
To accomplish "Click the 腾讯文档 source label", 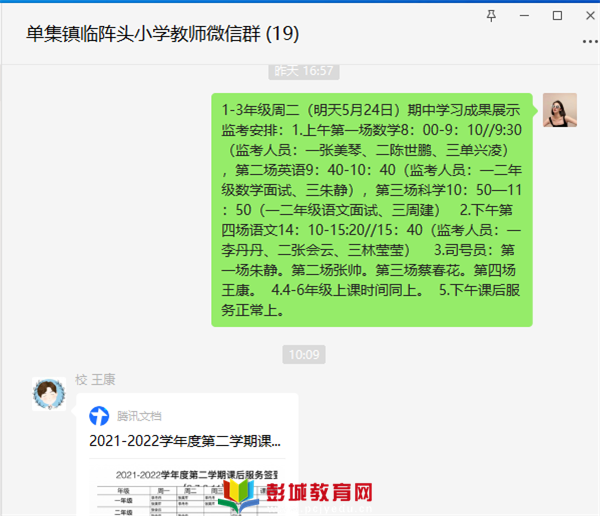I will [x=139, y=416].
